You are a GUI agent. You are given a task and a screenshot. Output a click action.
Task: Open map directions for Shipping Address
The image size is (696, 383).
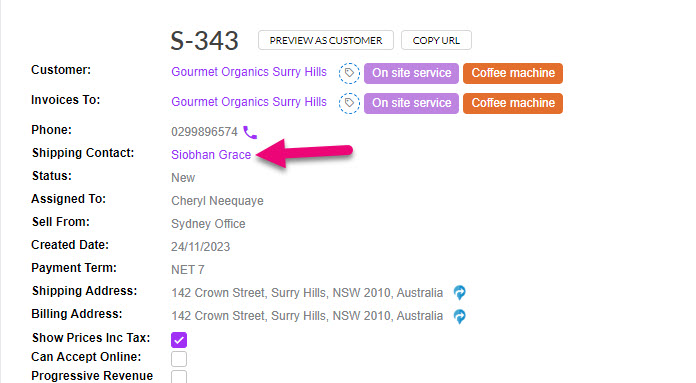(459, 293)
